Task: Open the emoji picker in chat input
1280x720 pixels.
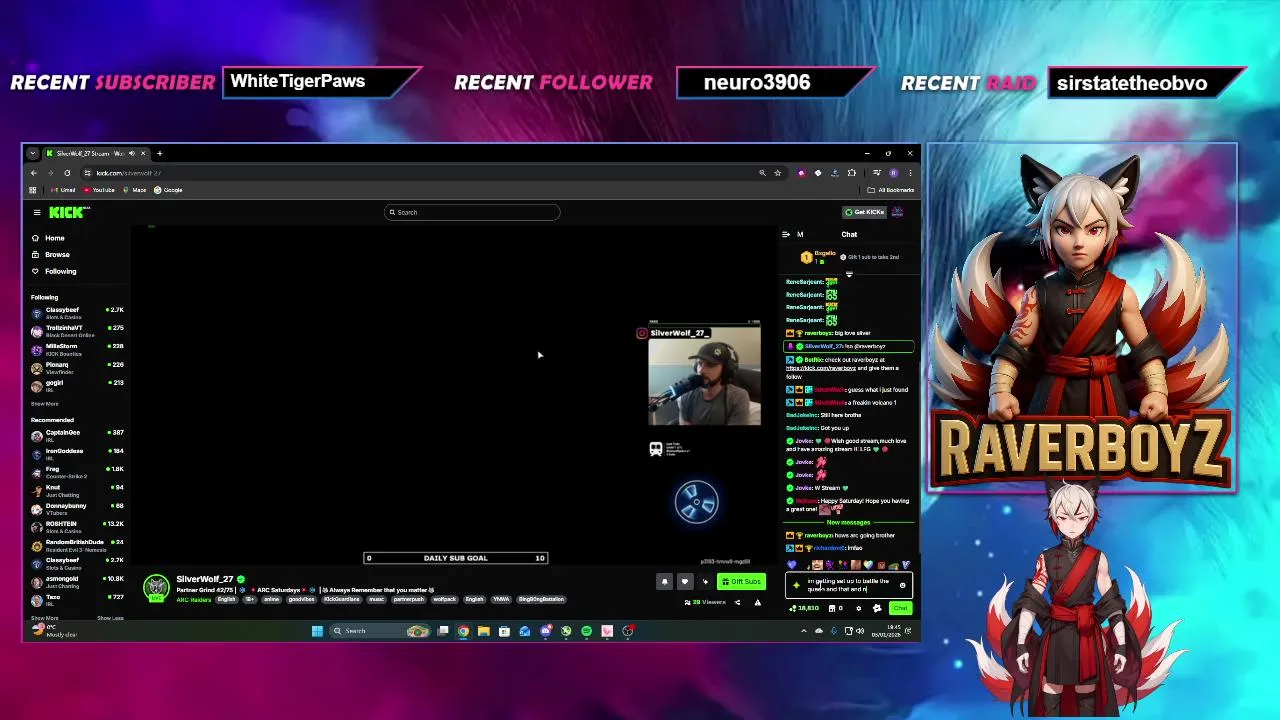Action: click(x=903, y=585)
